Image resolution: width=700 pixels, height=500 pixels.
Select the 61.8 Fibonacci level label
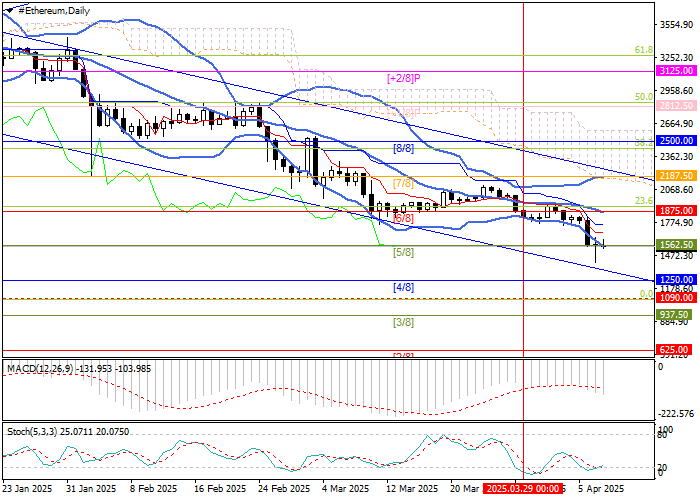643,49
